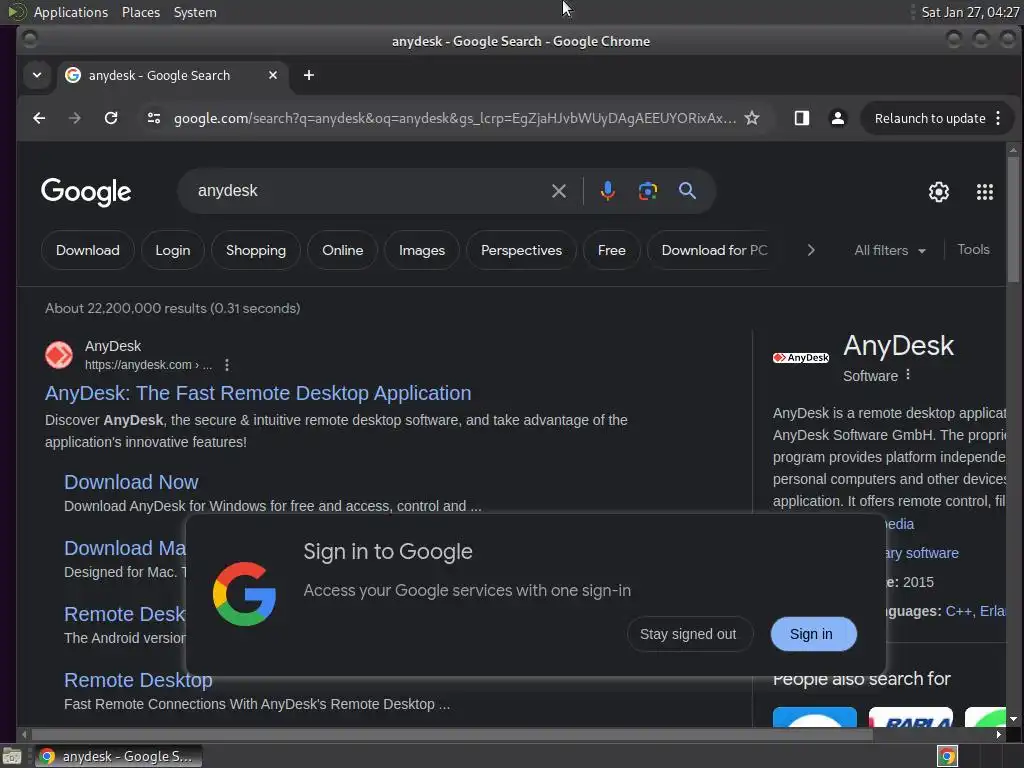This screenshot has width=1024, height=768.
Task: Click the scroll down arrow
Action: [1013, 719]
